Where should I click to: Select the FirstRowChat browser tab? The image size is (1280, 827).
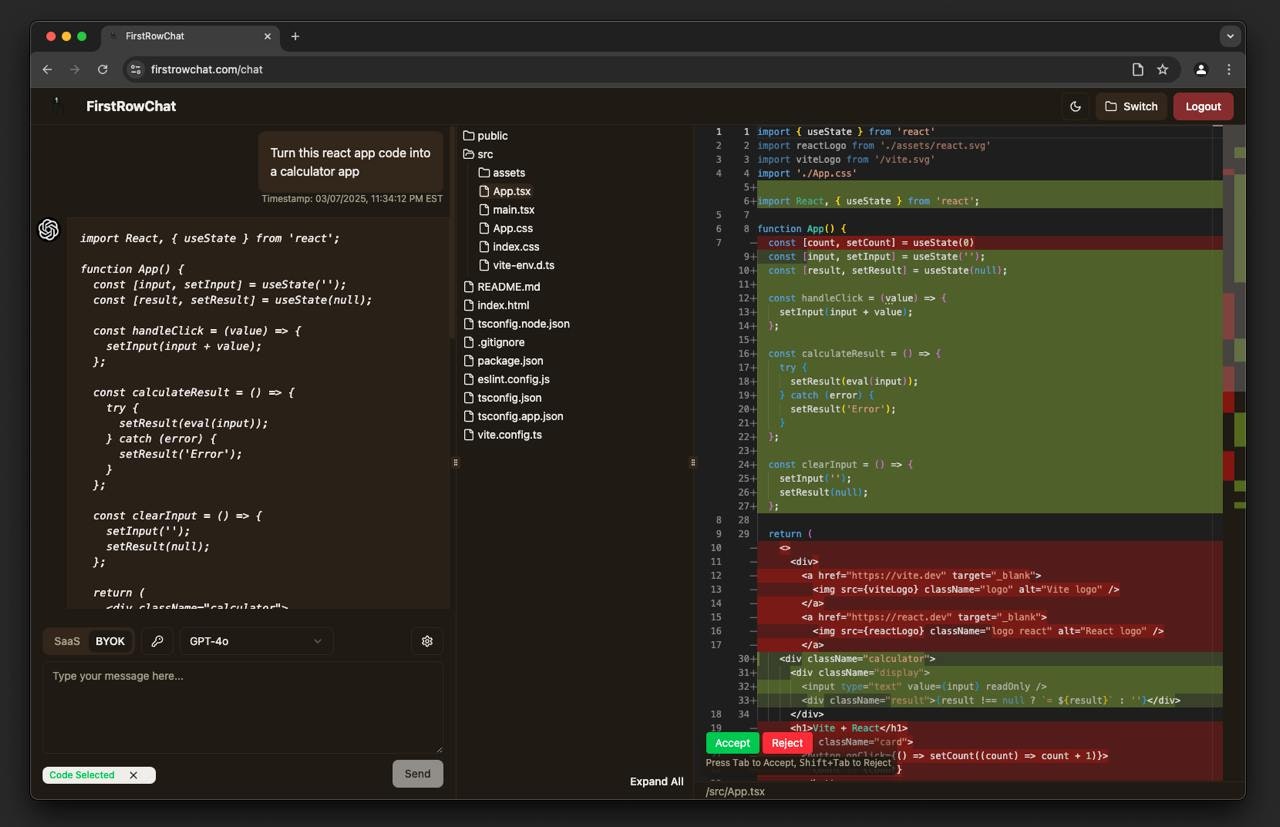[155, 36]
